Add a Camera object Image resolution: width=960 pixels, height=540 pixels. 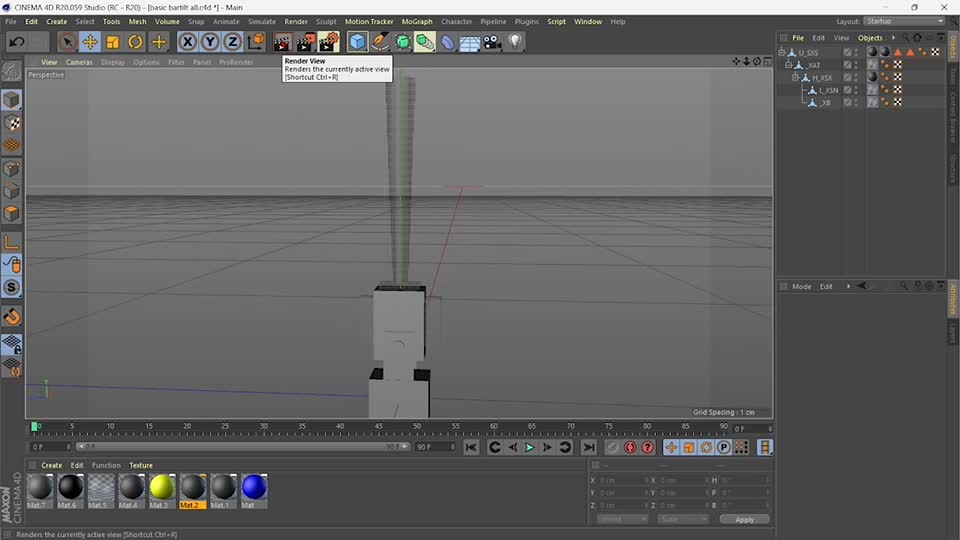(x=492, y=42)
